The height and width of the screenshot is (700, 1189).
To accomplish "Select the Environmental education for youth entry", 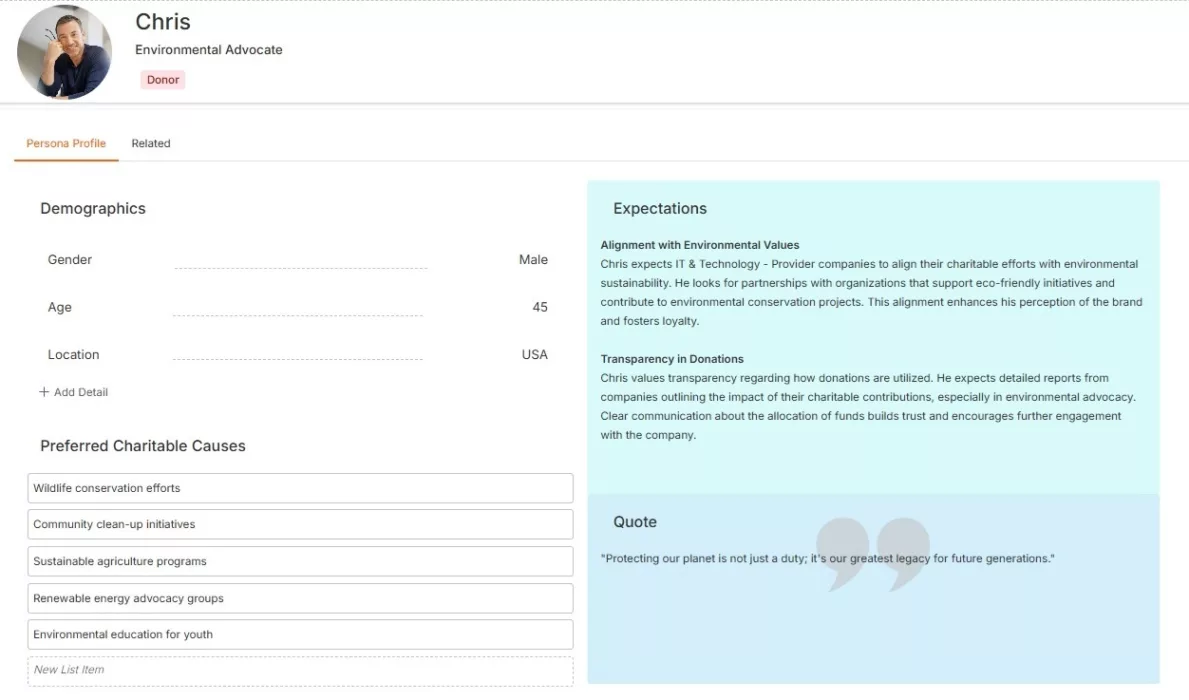I will (300, 634).
